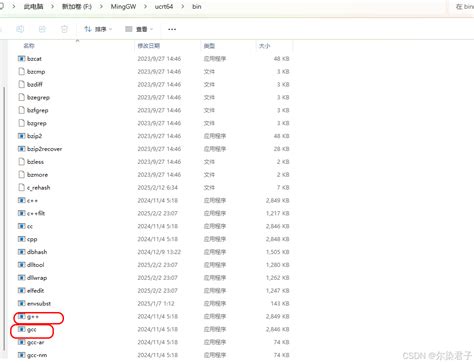Open the 排序 sort dropdown

(x=98, y=29)
